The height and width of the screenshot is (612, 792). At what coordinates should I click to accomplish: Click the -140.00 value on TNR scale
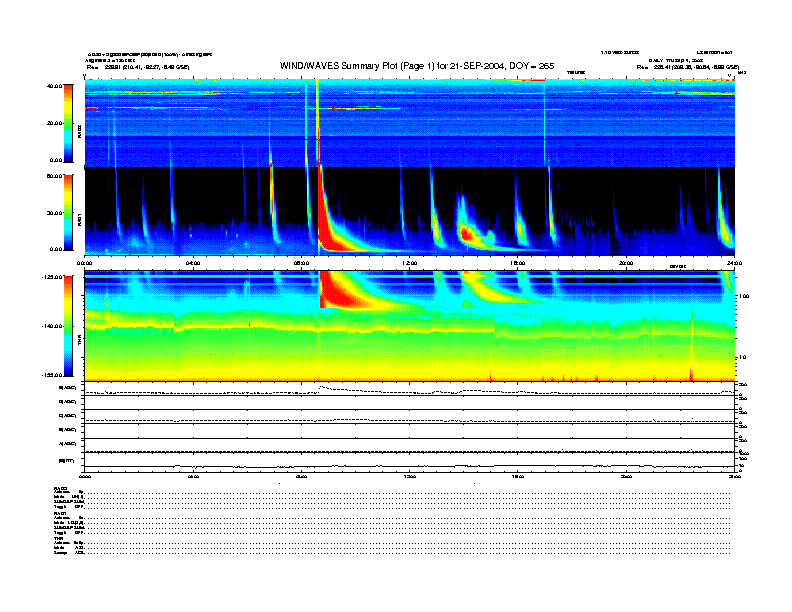click(x=49, y=326)
